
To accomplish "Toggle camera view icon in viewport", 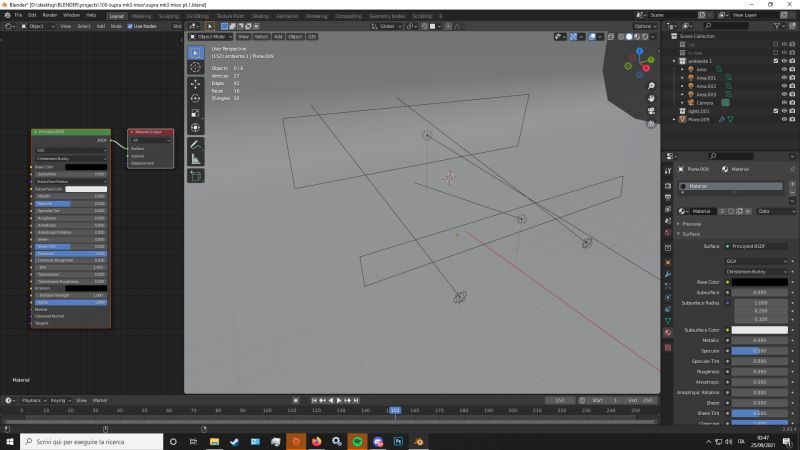I will [x=651, y=111].
